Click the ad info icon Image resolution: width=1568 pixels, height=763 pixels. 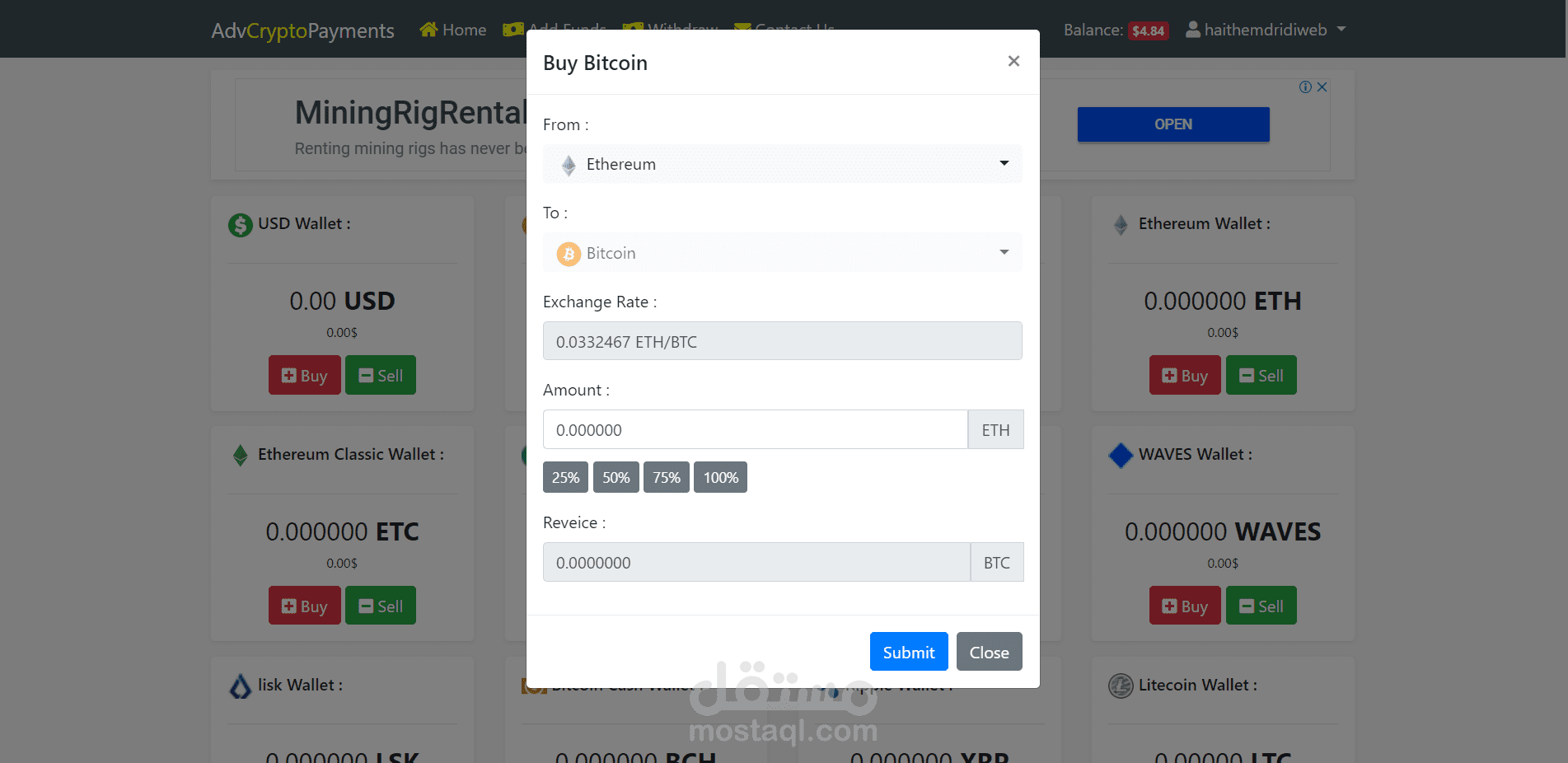[1305, 87]
